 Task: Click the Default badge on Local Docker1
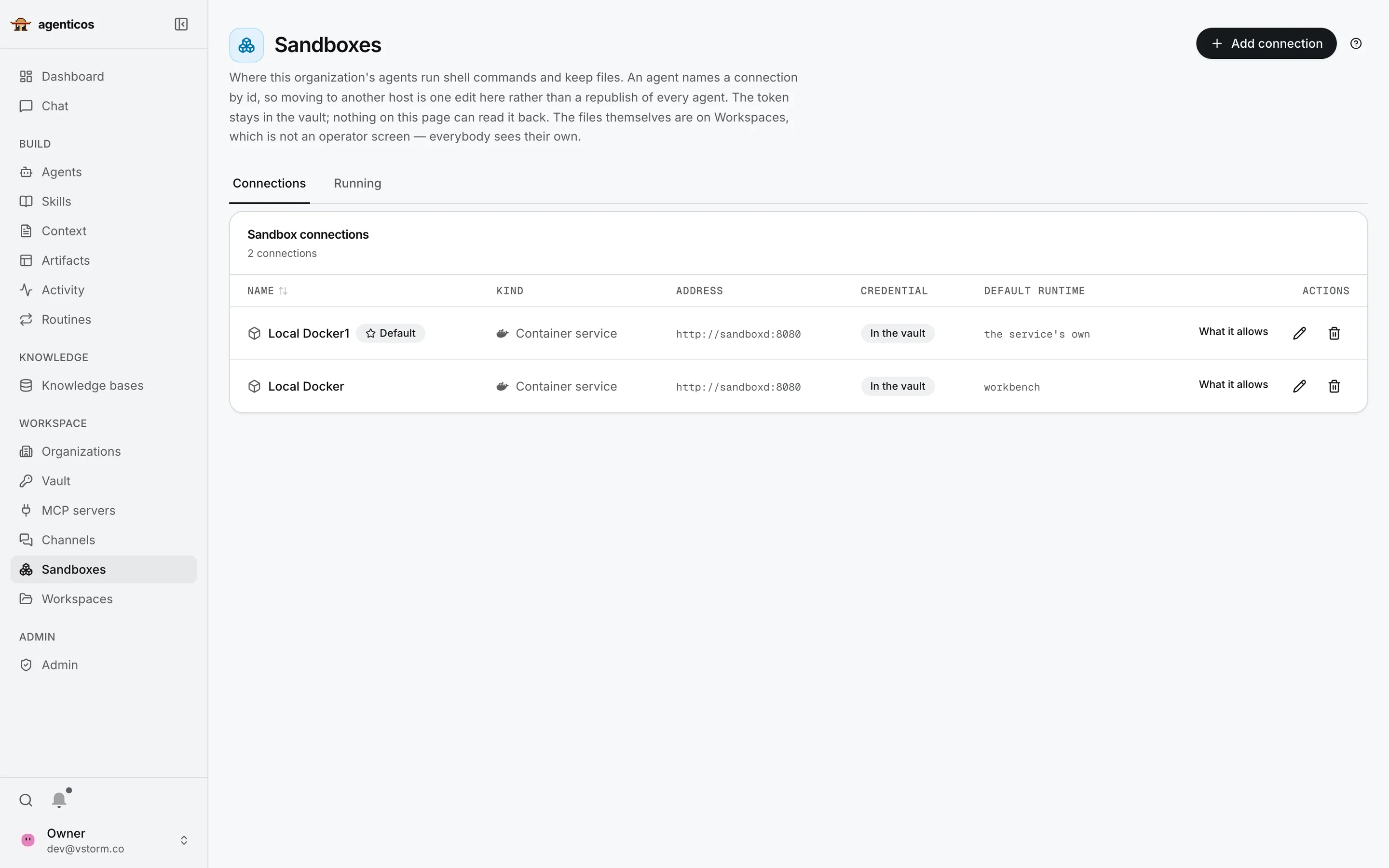click(390, 334)
